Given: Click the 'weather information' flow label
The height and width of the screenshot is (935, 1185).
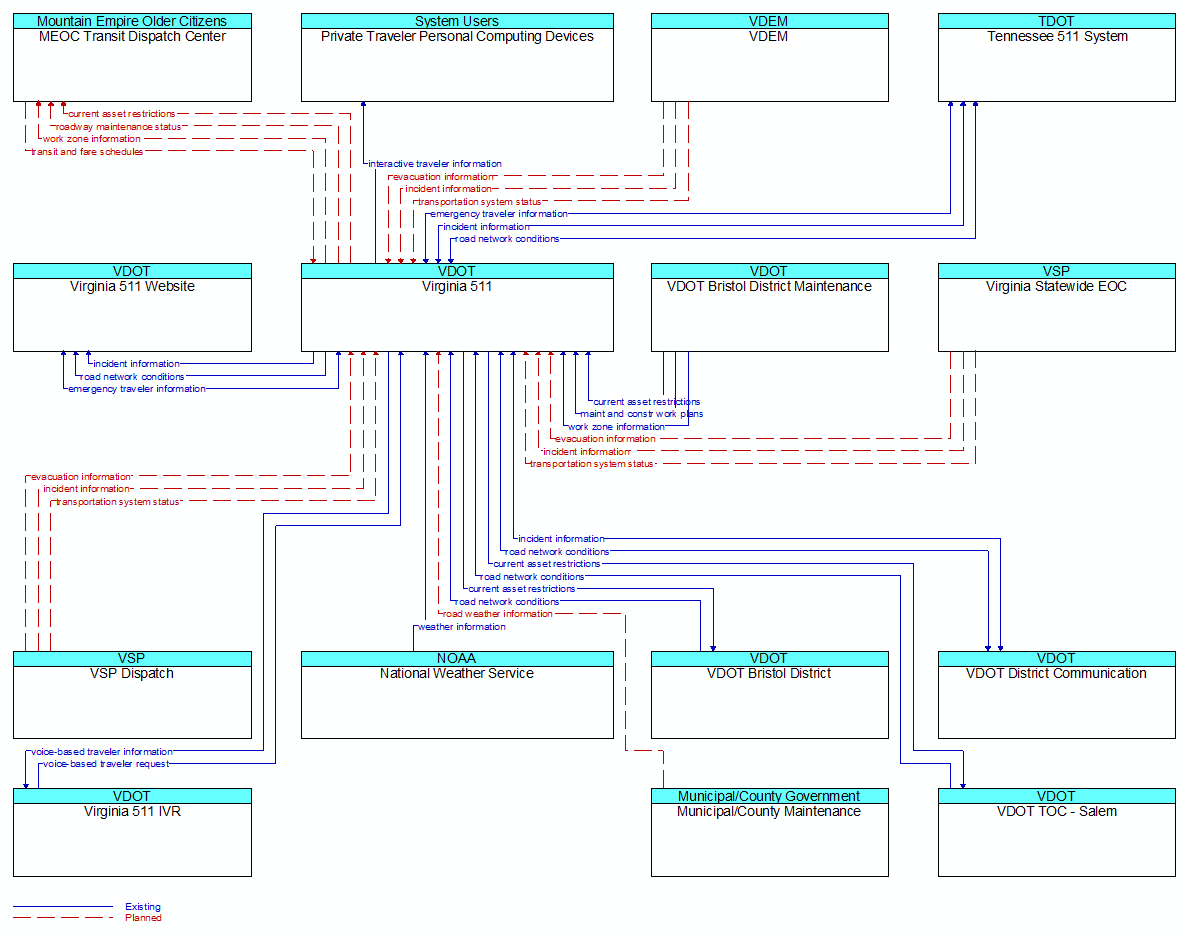Looking at the screenshot, I should 462,627.
